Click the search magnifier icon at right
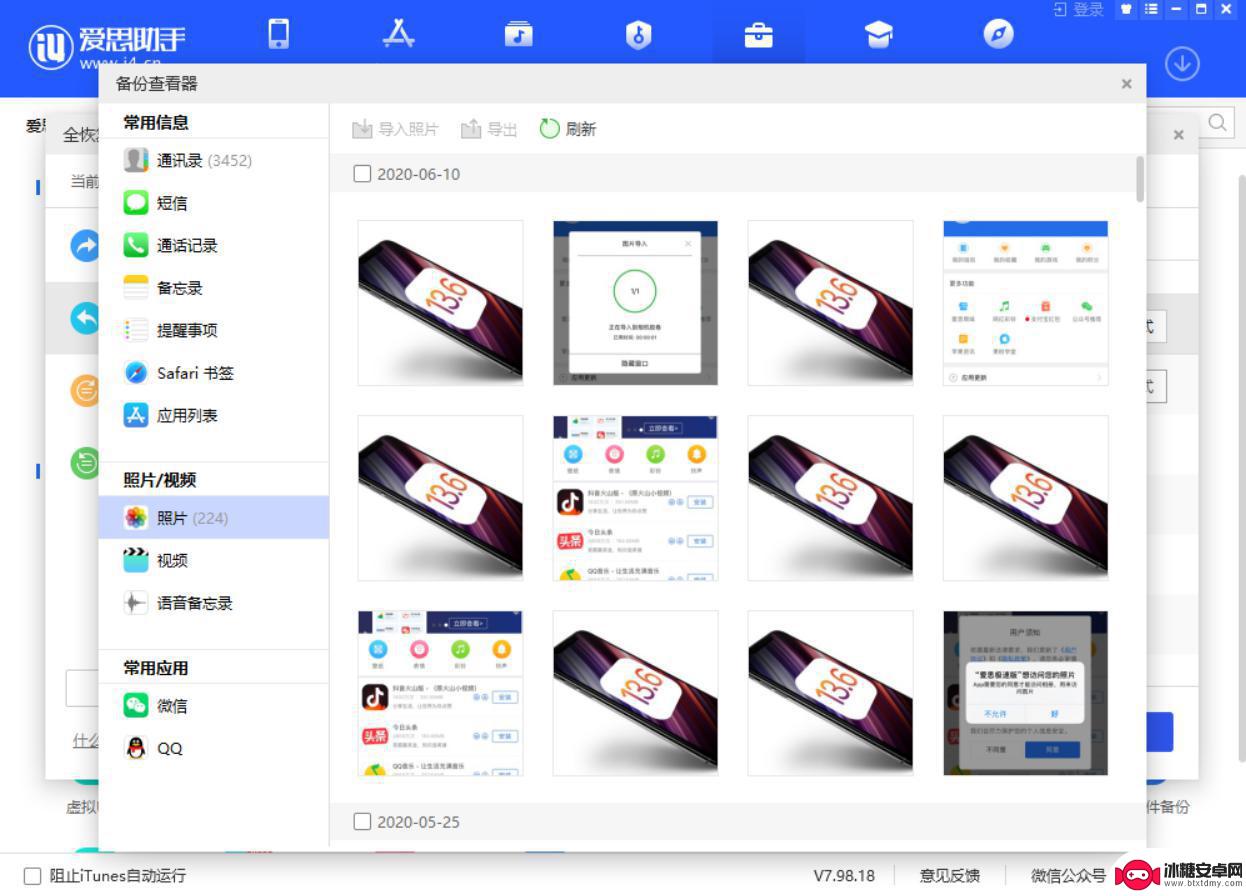1246x896 pixels. [x=1218, y=122]
